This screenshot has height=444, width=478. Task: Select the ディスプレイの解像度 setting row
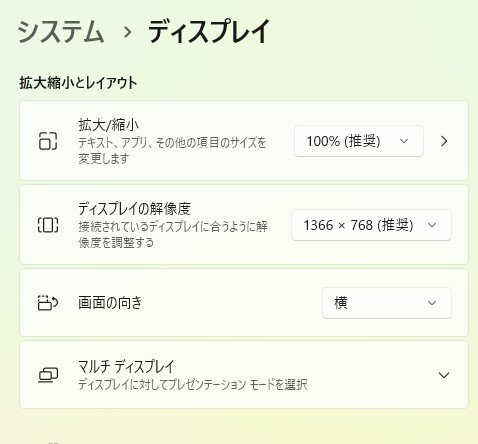pos(244,225)
